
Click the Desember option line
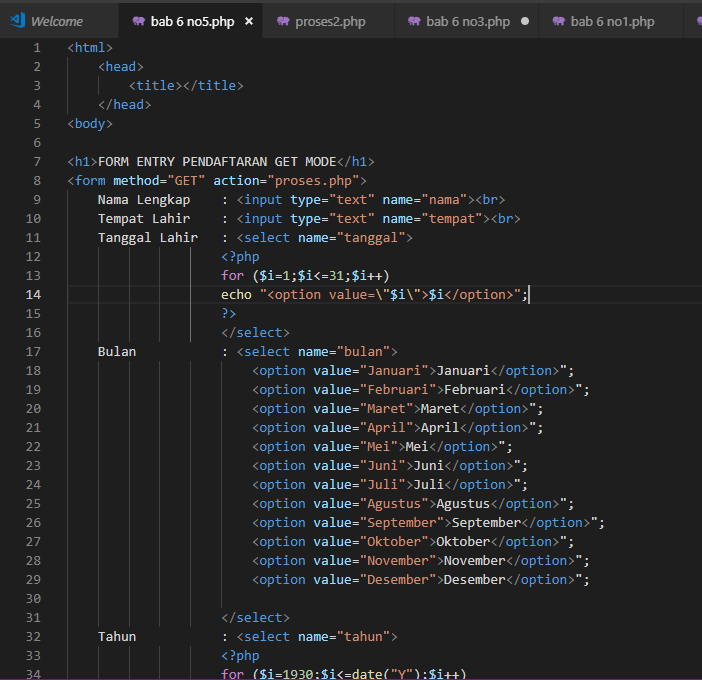coord(420,580)
